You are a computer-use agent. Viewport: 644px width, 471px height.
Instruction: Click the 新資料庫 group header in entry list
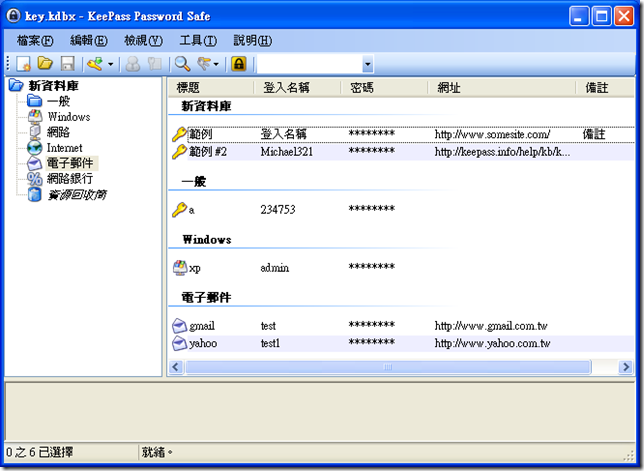[207, 106]
